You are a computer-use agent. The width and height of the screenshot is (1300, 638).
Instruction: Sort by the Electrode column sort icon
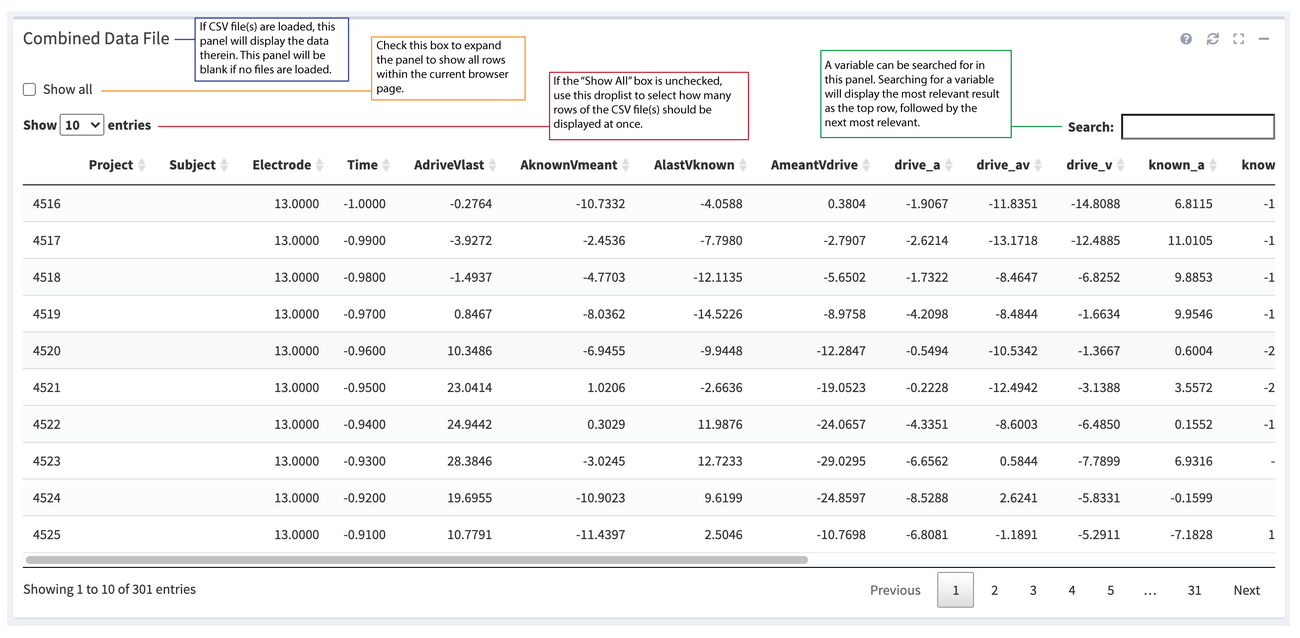321,165
